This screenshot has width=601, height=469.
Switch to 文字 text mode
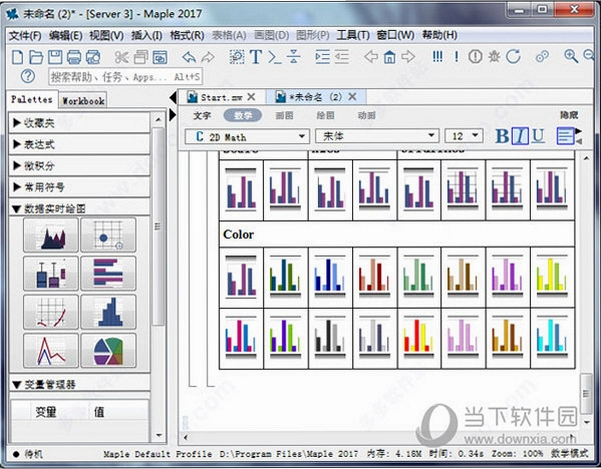202,115
